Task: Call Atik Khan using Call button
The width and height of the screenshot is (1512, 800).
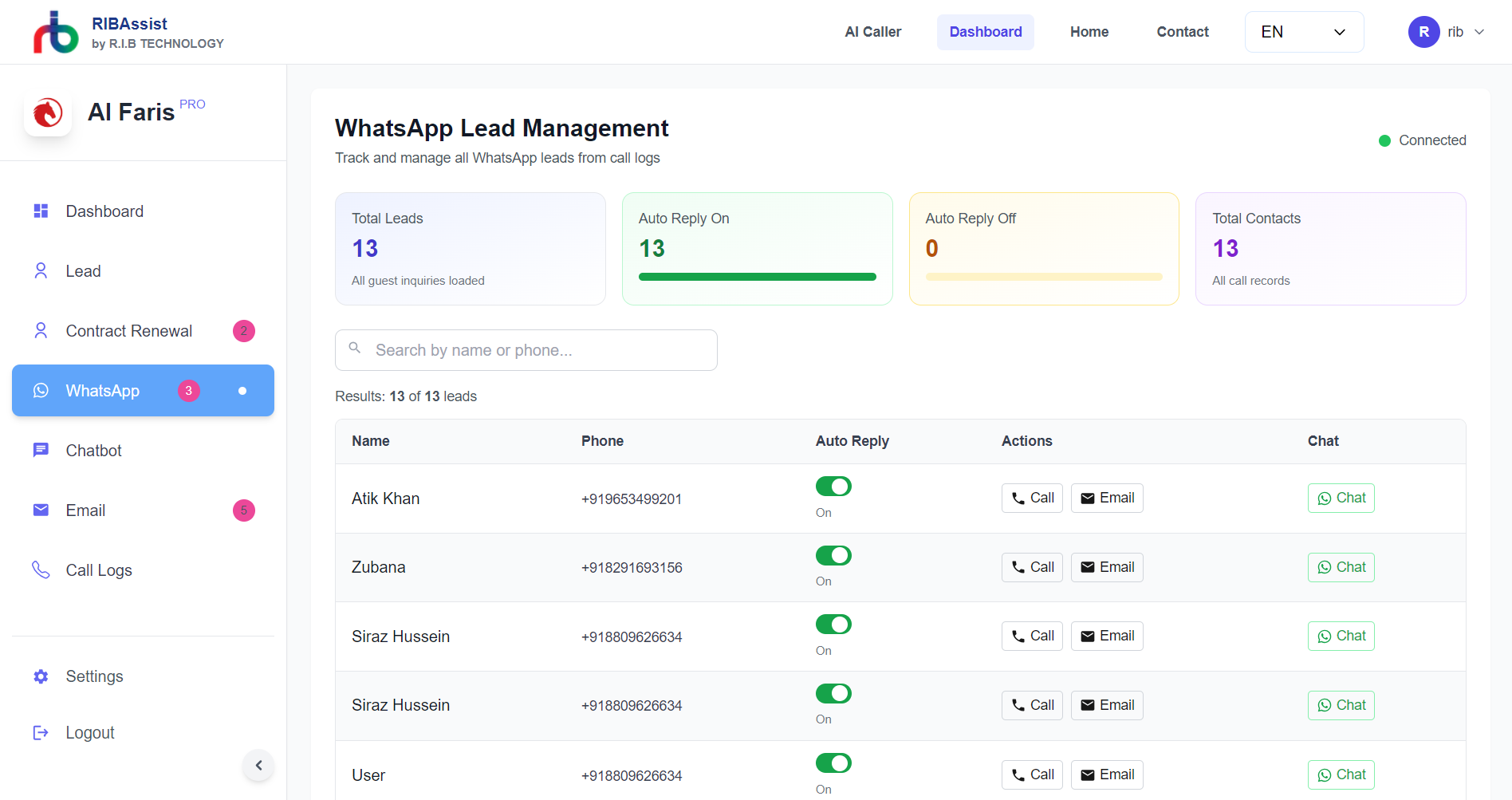Action: (x=1032, y=498)
